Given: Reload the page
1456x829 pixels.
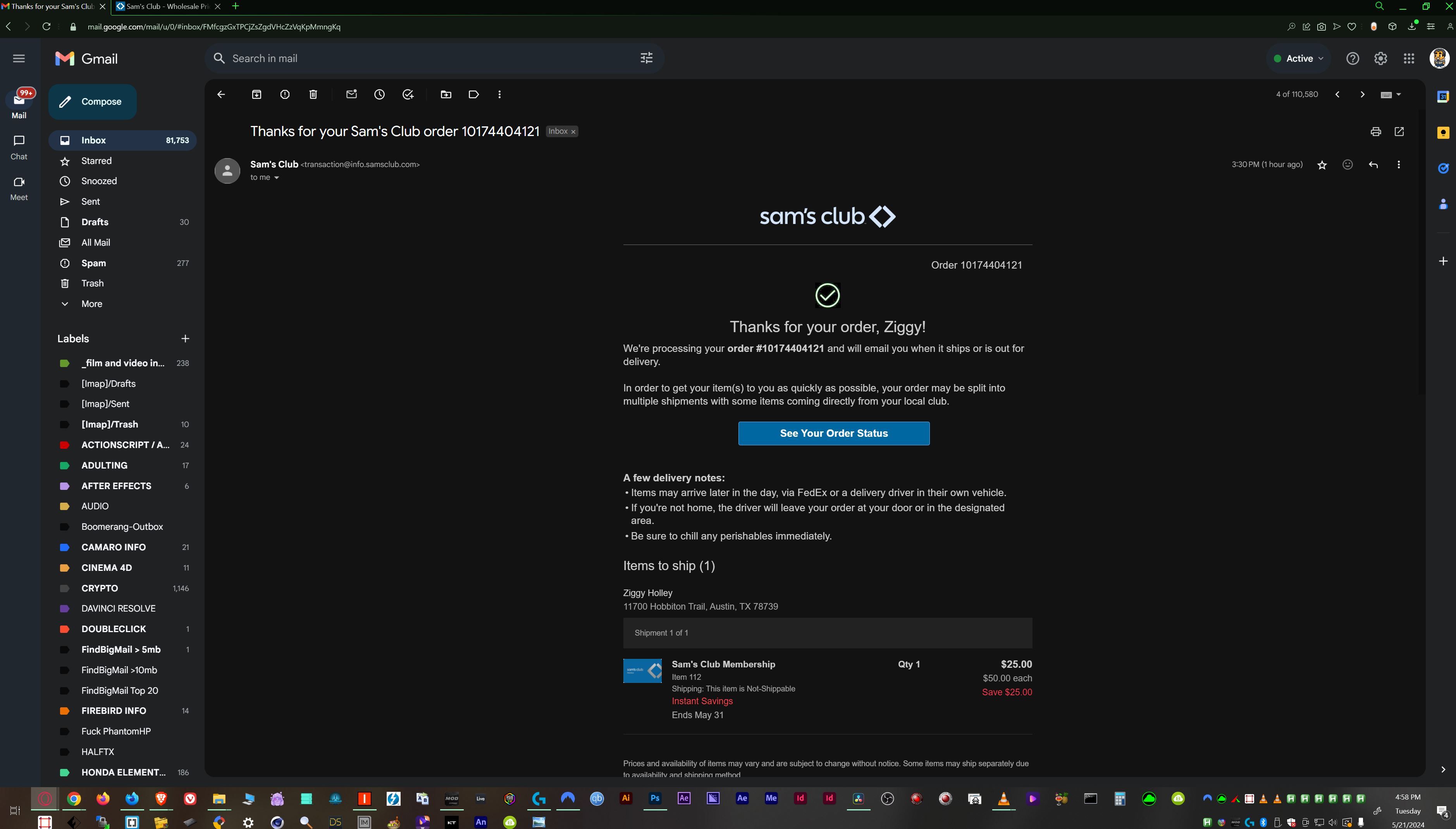Looking at the screenshot, I should coord(46,26).
